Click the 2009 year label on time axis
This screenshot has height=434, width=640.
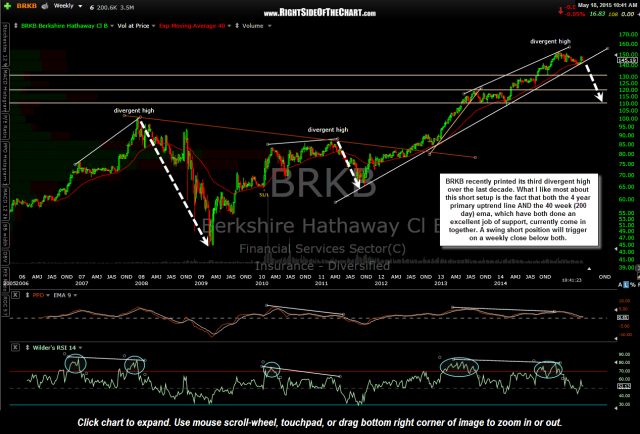(201, 283)
